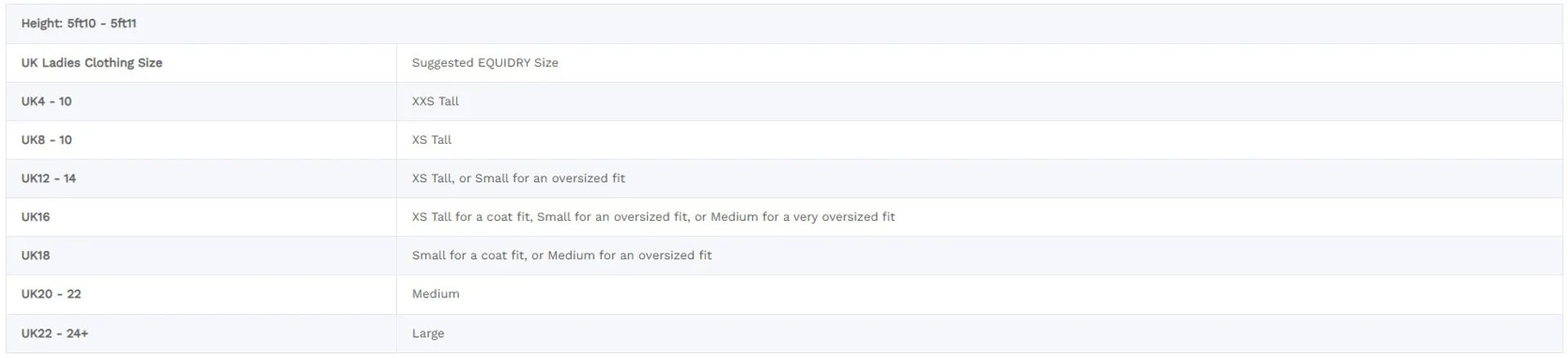Click the UK4 - 10 row label
This screenshot has height=358, width=1568.
point(47,101)
